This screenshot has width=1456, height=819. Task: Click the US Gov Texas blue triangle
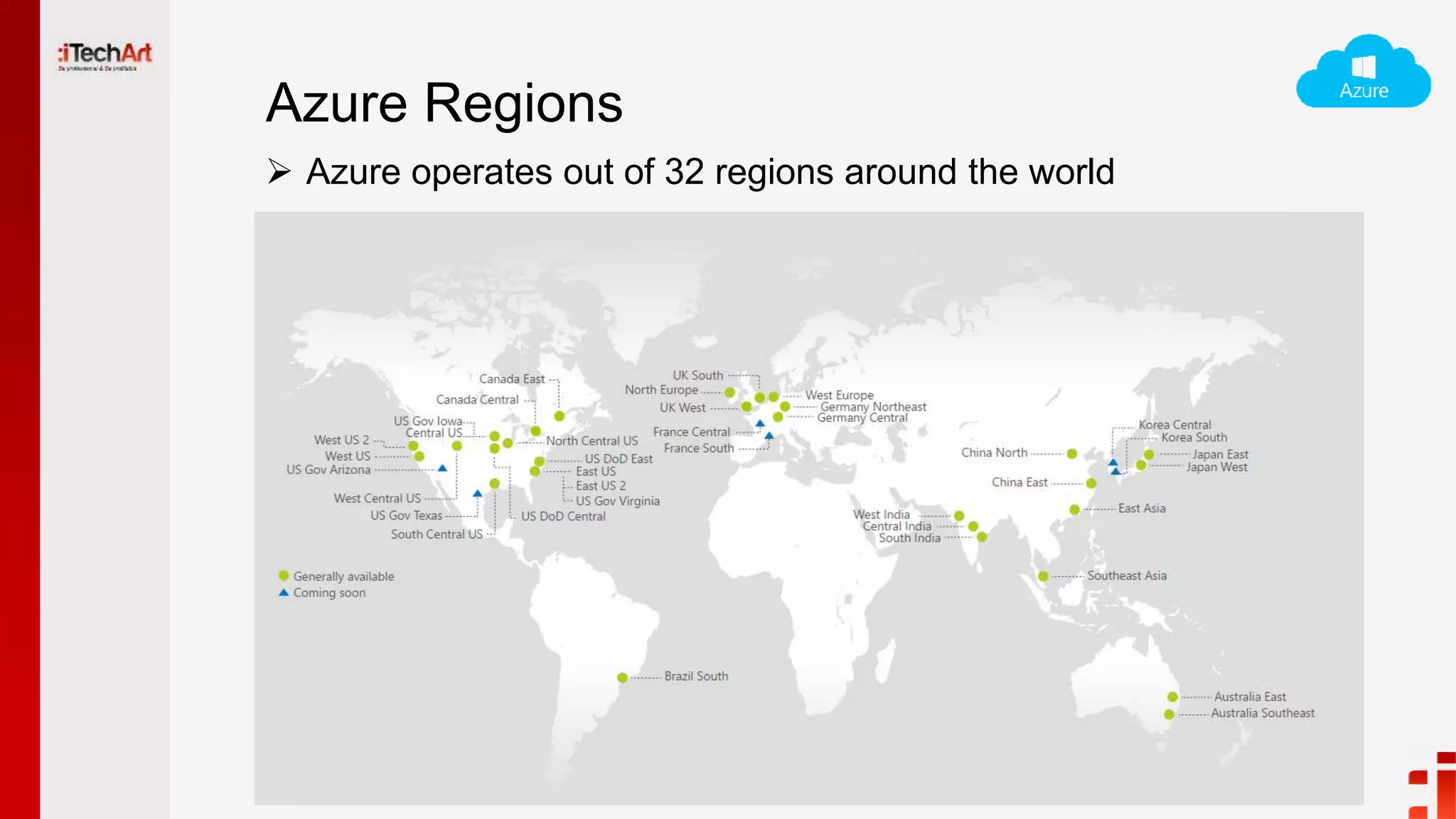coord(478,493)
